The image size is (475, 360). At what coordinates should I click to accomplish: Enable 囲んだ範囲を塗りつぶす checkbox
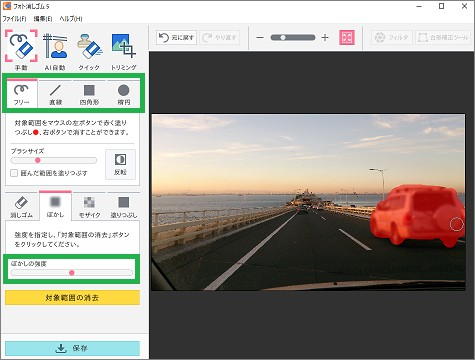coord(14,173)
